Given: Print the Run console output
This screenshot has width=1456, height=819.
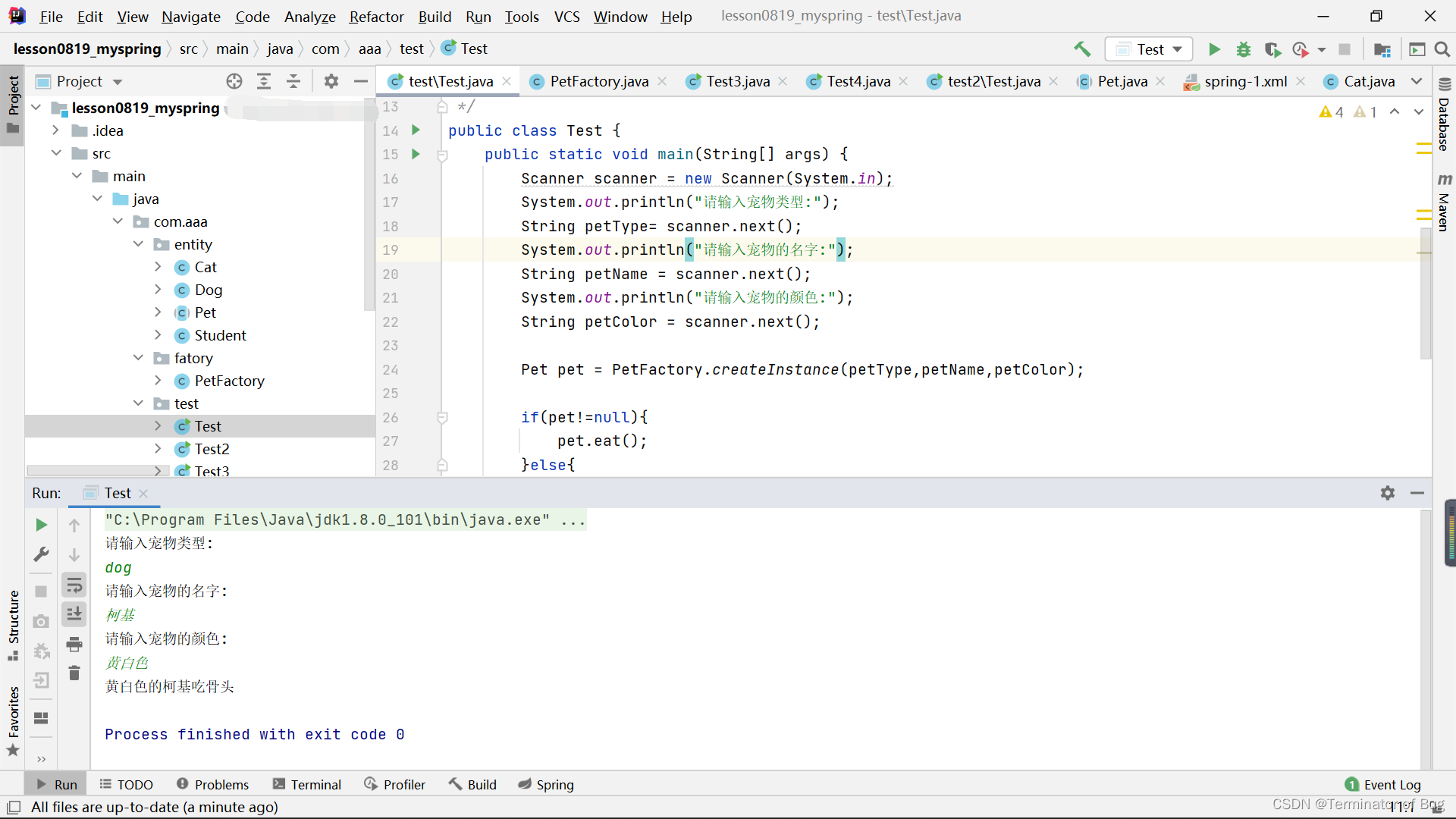Looking at the screenshot, I should coord(74,645).
